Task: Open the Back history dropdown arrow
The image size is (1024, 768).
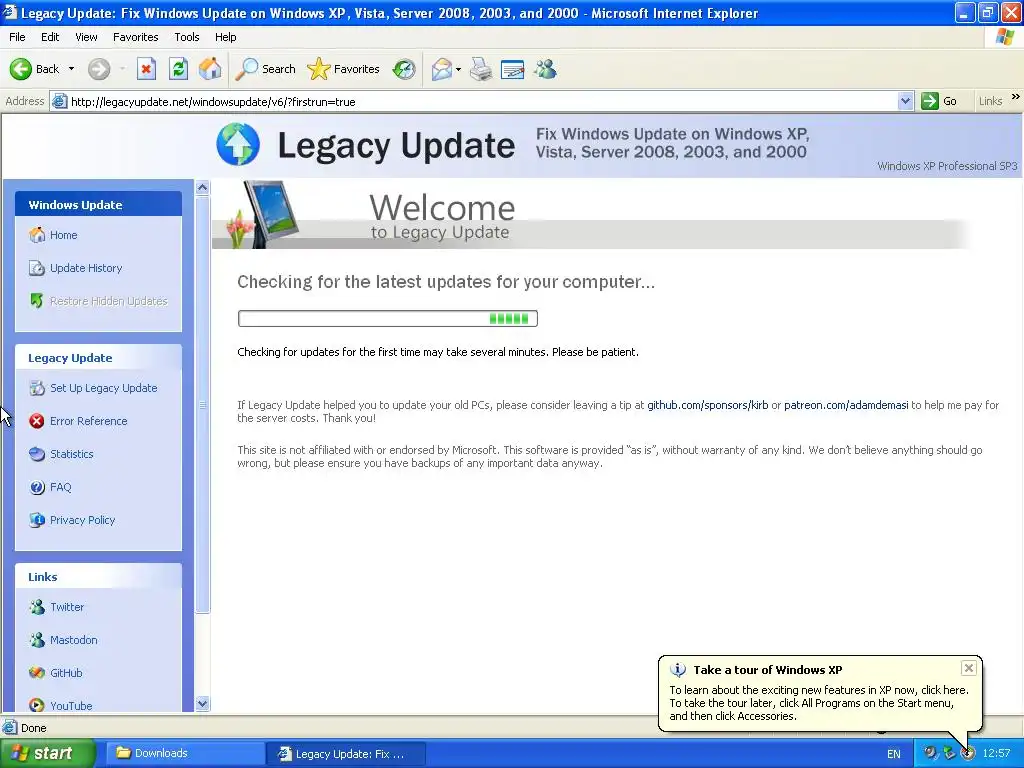Action: (x=71, y=69)
